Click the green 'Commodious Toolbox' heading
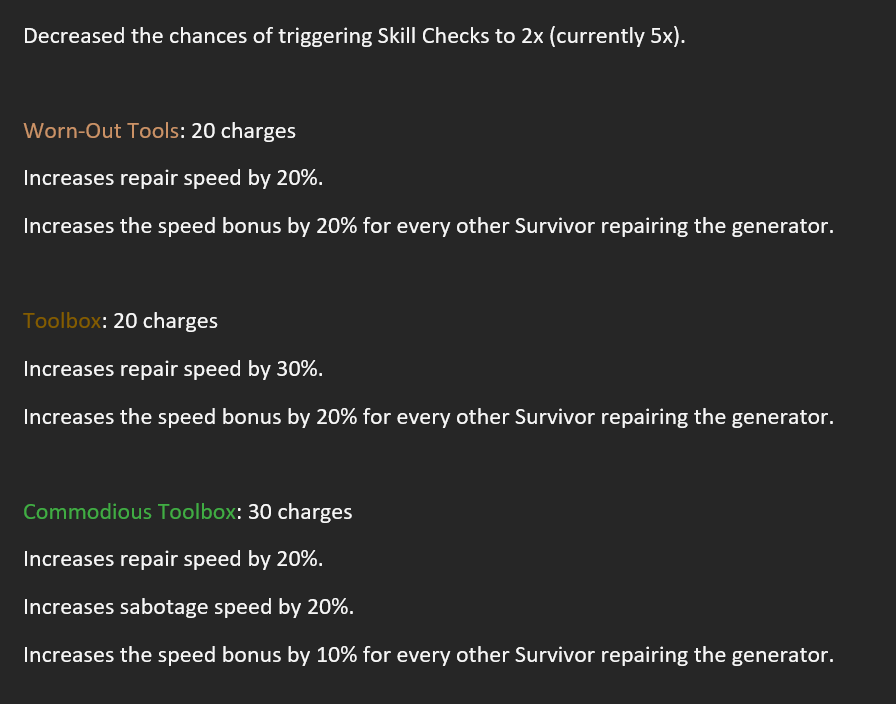 130,511
